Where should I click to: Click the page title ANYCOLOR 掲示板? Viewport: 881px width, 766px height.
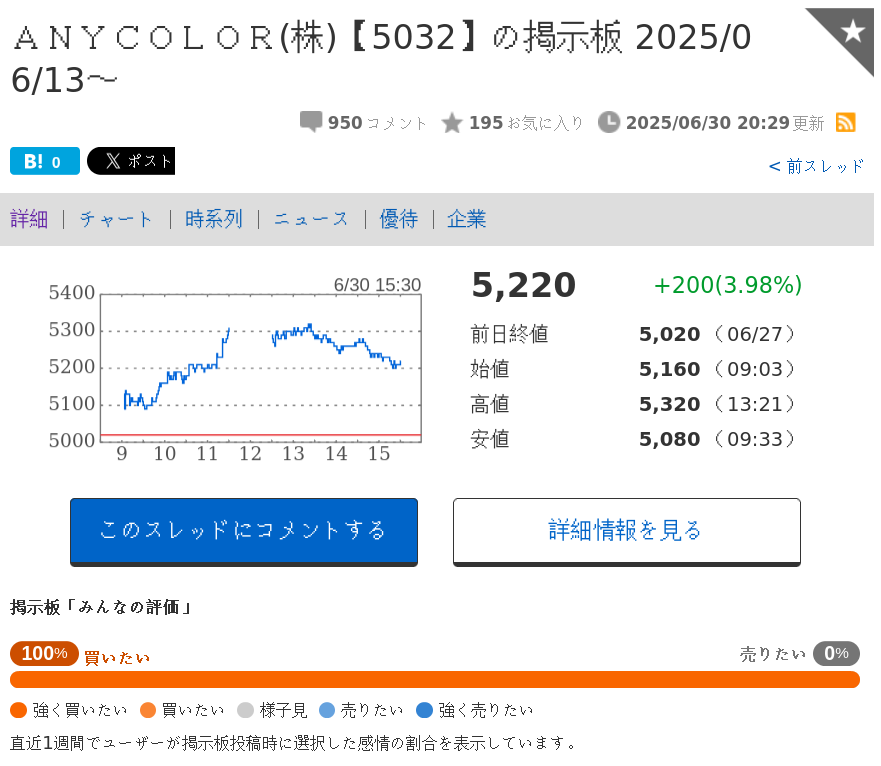381,58
